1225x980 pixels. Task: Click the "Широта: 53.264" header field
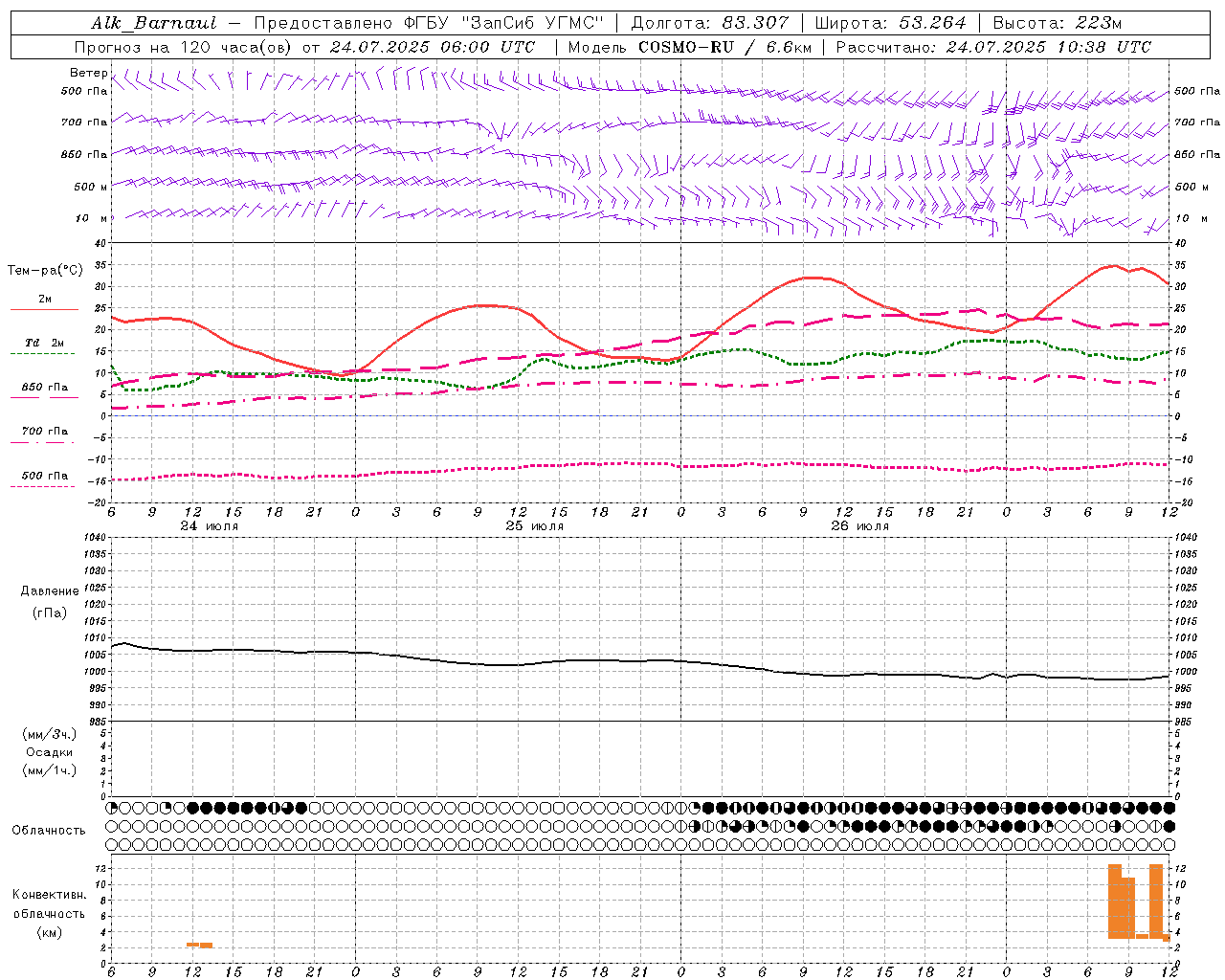click(x=890, y=23)
